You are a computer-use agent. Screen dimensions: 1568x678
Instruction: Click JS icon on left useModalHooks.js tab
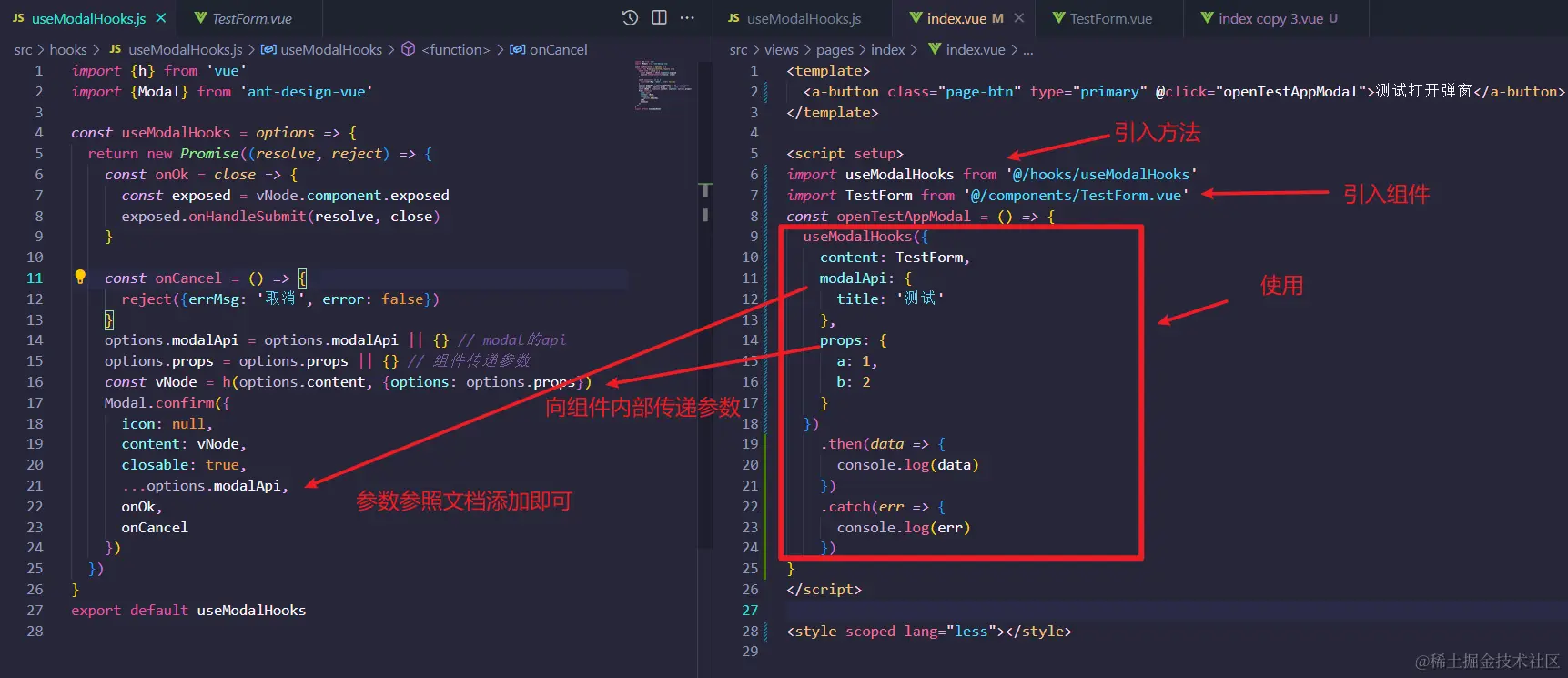[x=18, y=18]
